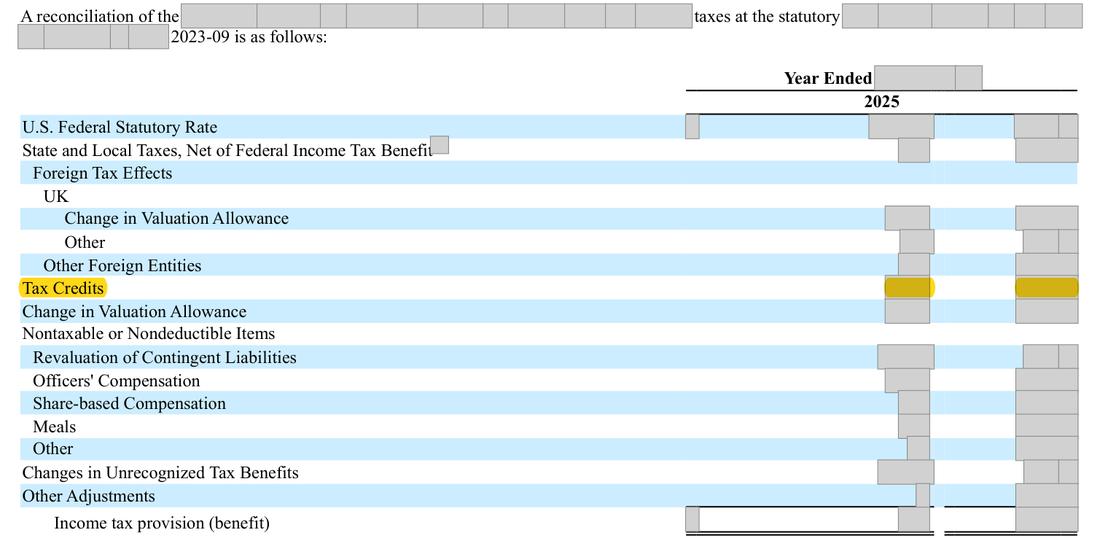Image resolution: width=1100 pixels, height=538 pixels.
Task: Click the 'Officers' Compensation' row label
Action: (x=116, y=380)
